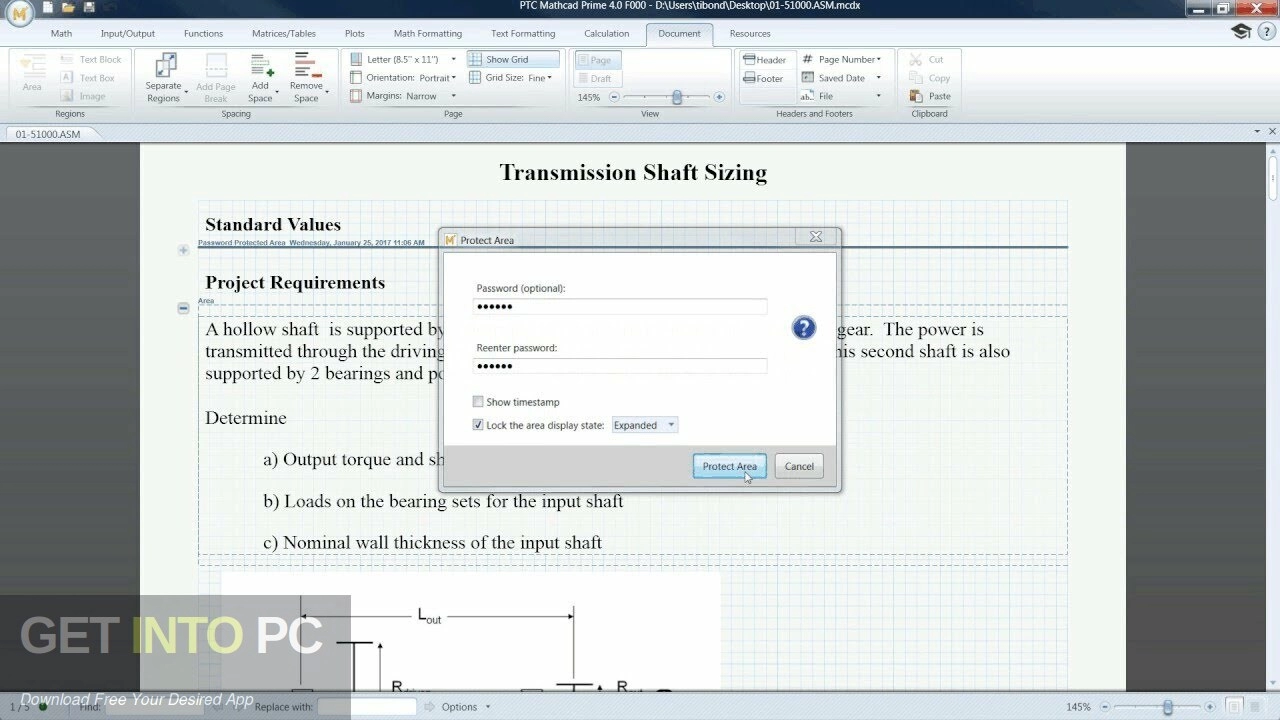The height and width of the screenshot is (720, 1280).
Task: Open the page size Letter dropdown
Action: 453,60
